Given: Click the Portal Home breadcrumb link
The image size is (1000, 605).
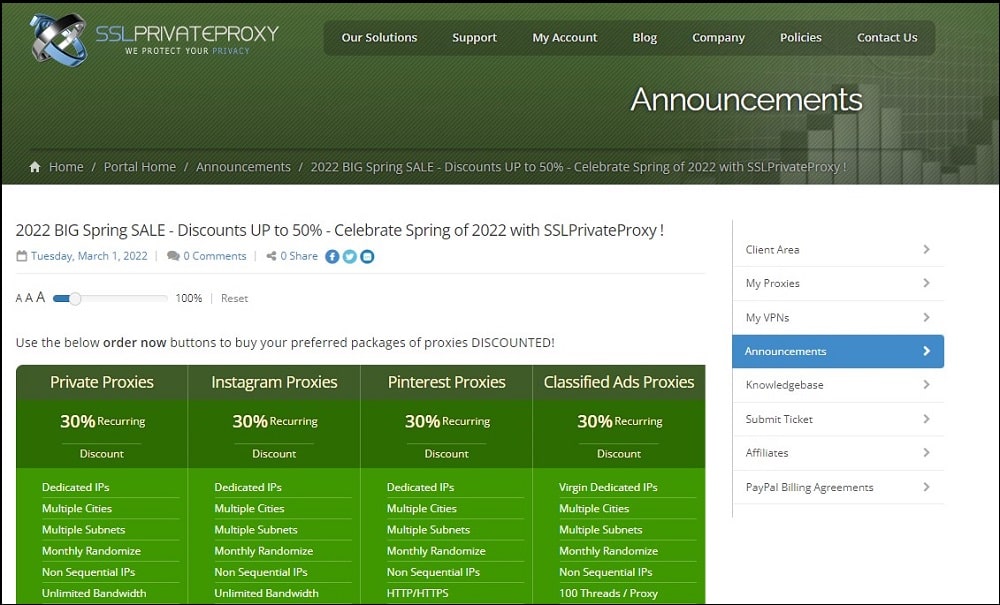Looking at the screenshot, I should [x=140, y=167].
